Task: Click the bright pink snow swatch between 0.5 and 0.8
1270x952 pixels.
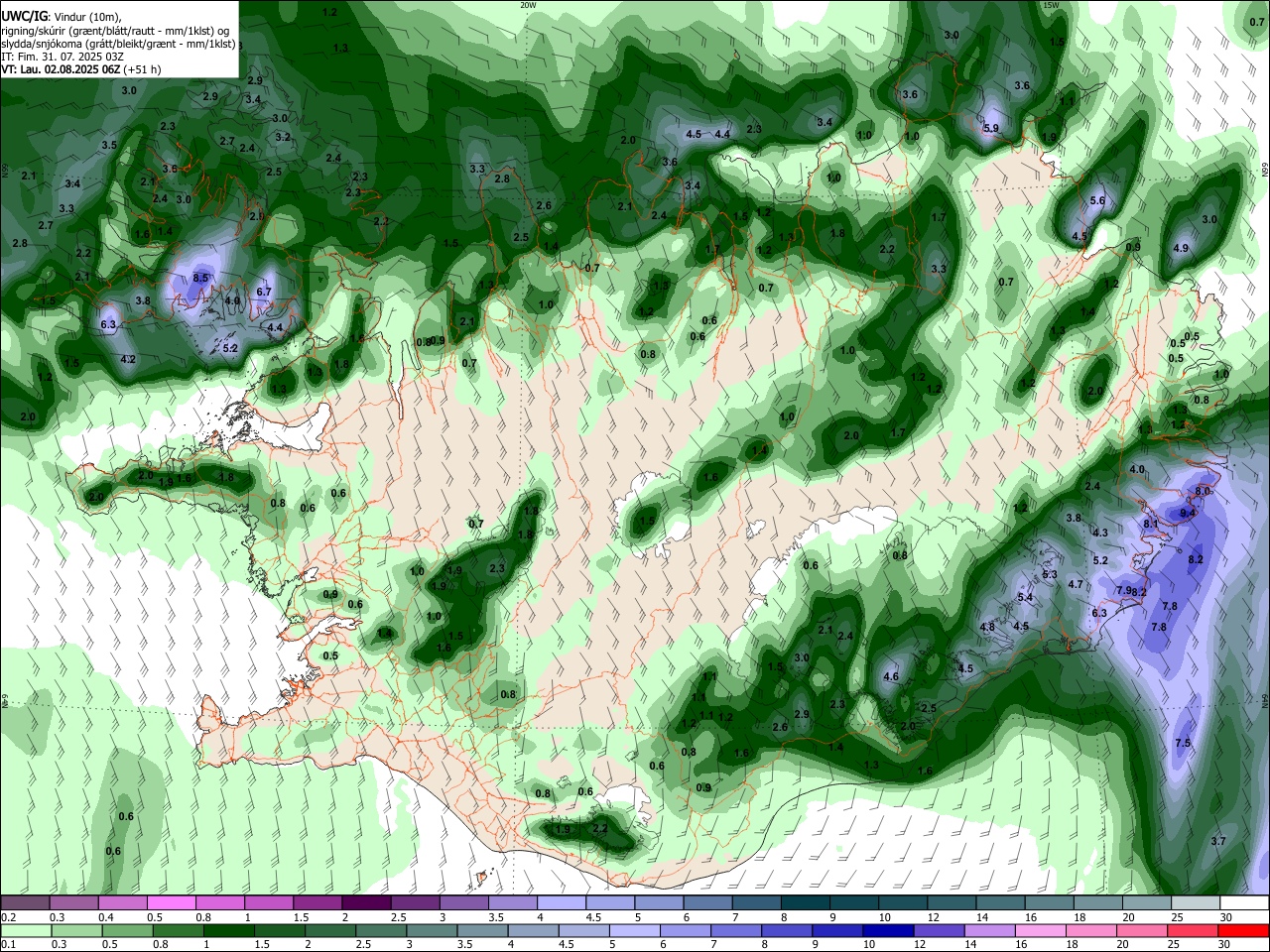Action: tap(171, 903)
